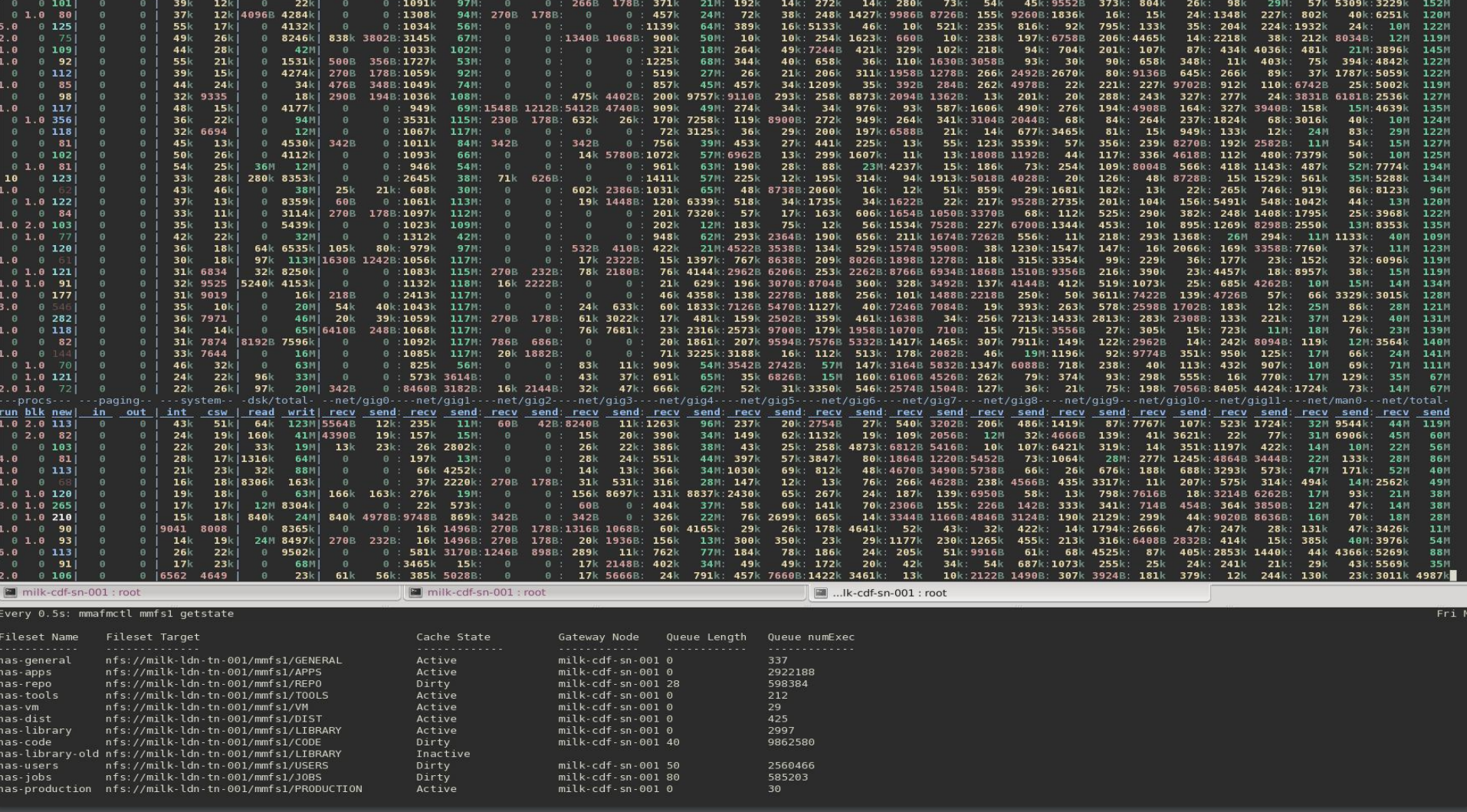Click the queue length value '80' for nas-jobs

pos(673,777)
